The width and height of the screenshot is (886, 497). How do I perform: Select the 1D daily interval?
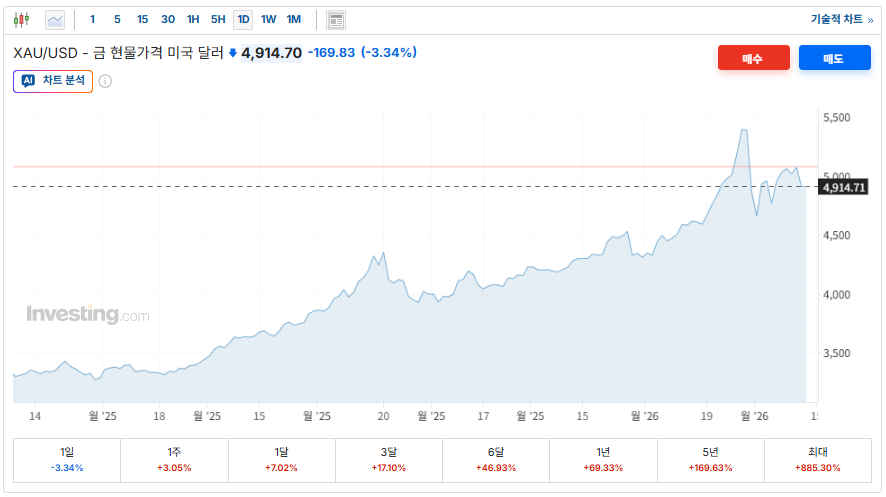click(x=243, y=19)
